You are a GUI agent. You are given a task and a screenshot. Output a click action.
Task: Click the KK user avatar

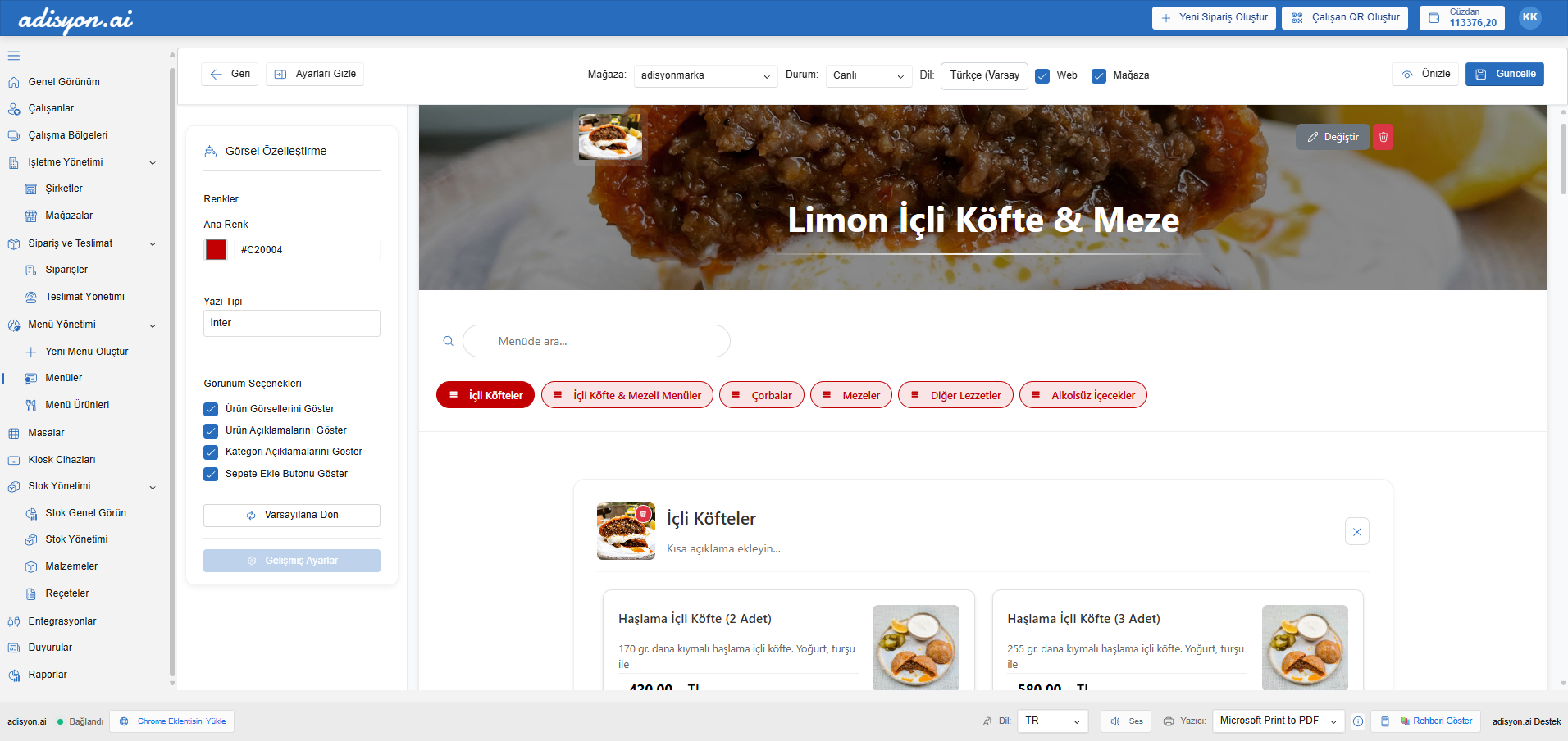click(1529, 18)
